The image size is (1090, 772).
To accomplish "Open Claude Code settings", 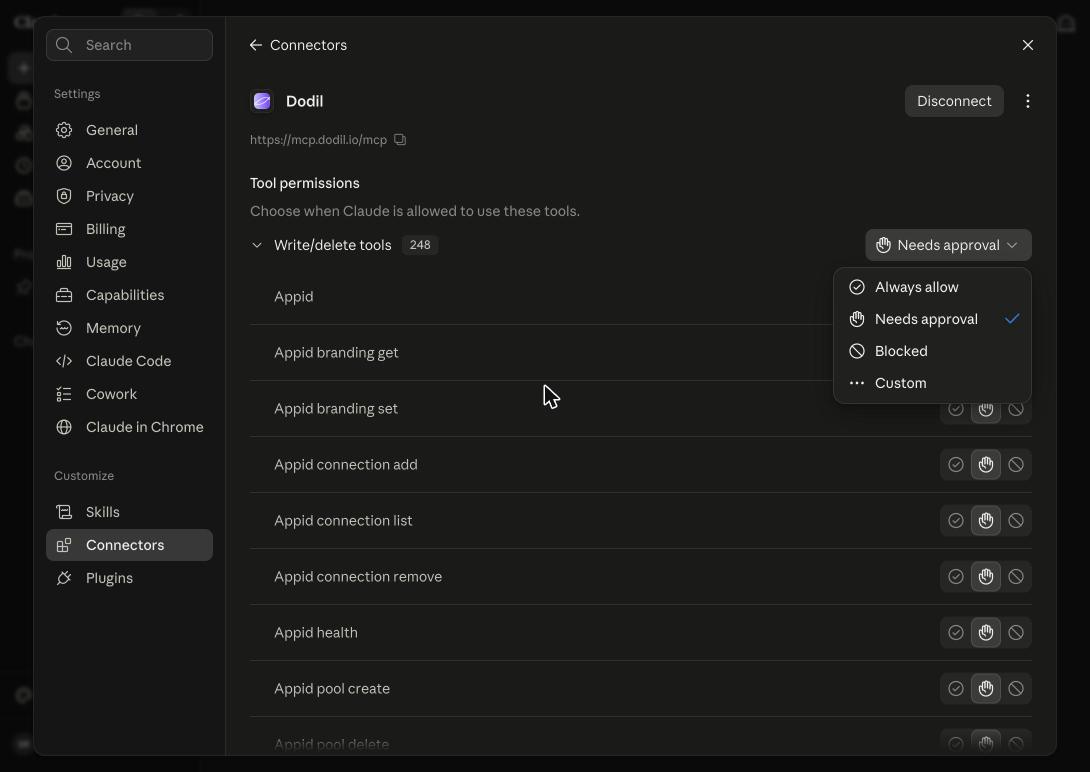I will click(x=129, y=361).
